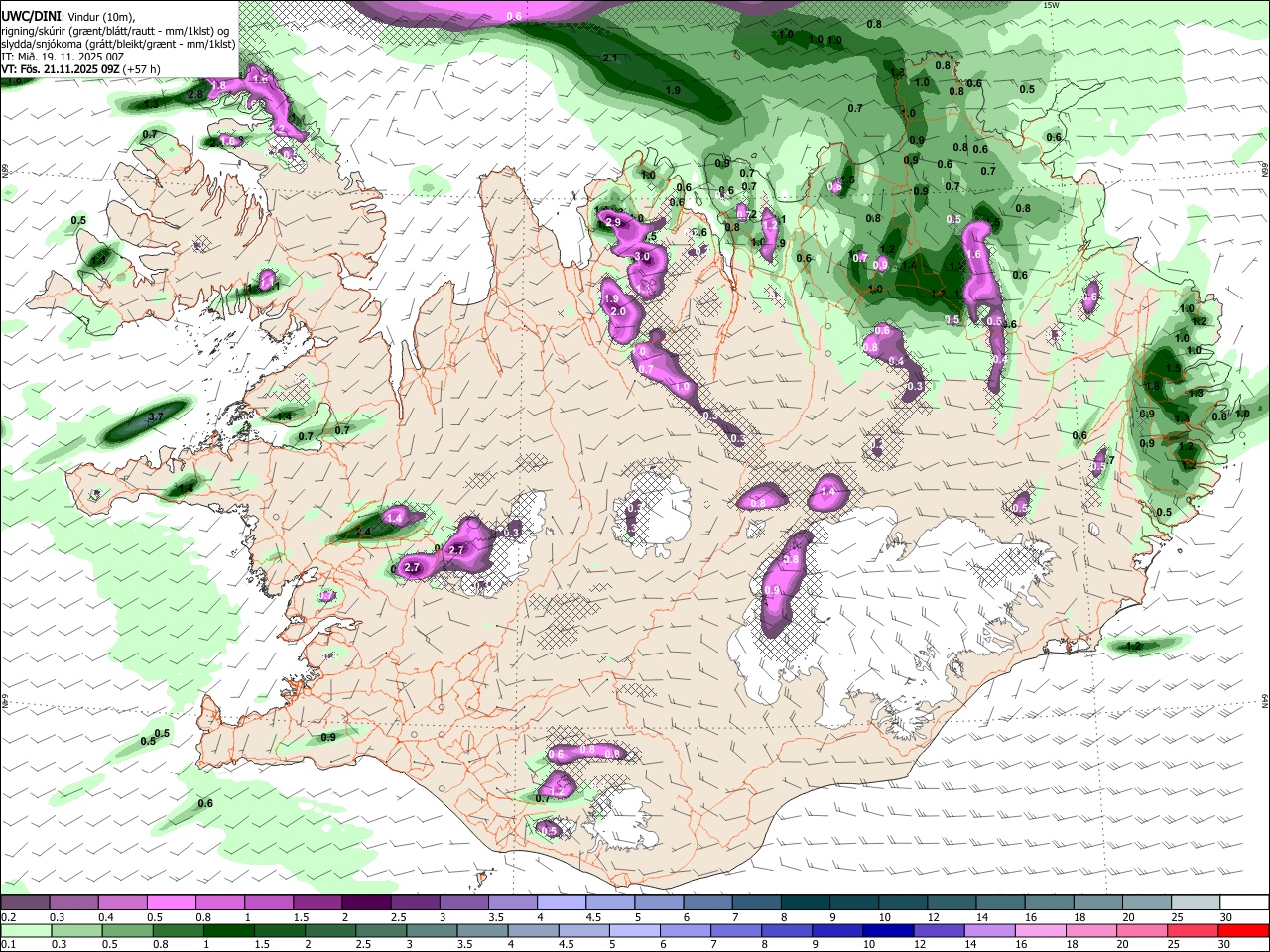The image size is (1270, 952).
Task: Click the 'rigning/skúrir' line in the header box
Action: click(x=115, y=31)
